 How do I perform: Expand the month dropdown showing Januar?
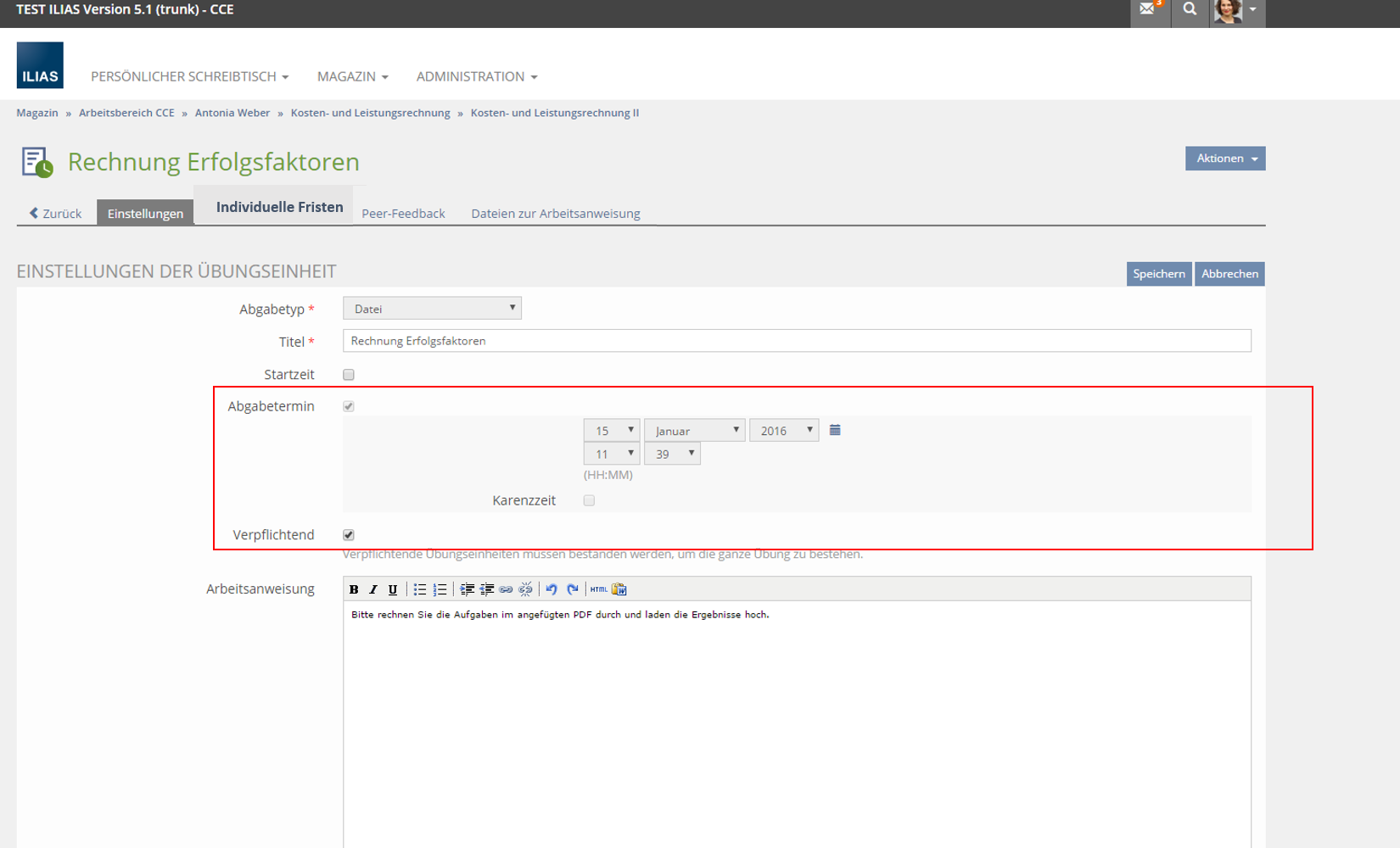[x=694, y=431]
